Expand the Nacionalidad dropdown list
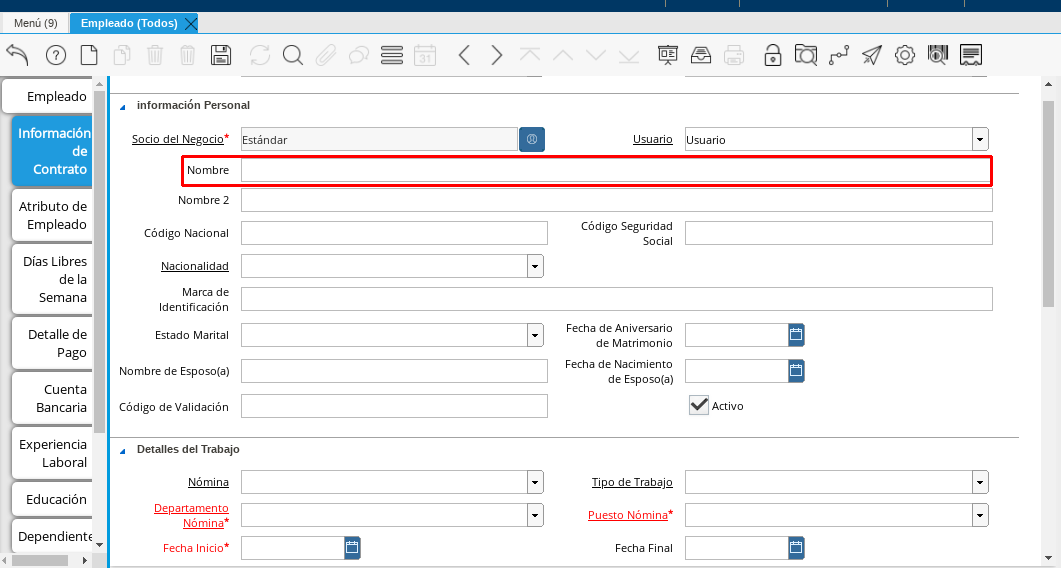 tap(535, 266)
